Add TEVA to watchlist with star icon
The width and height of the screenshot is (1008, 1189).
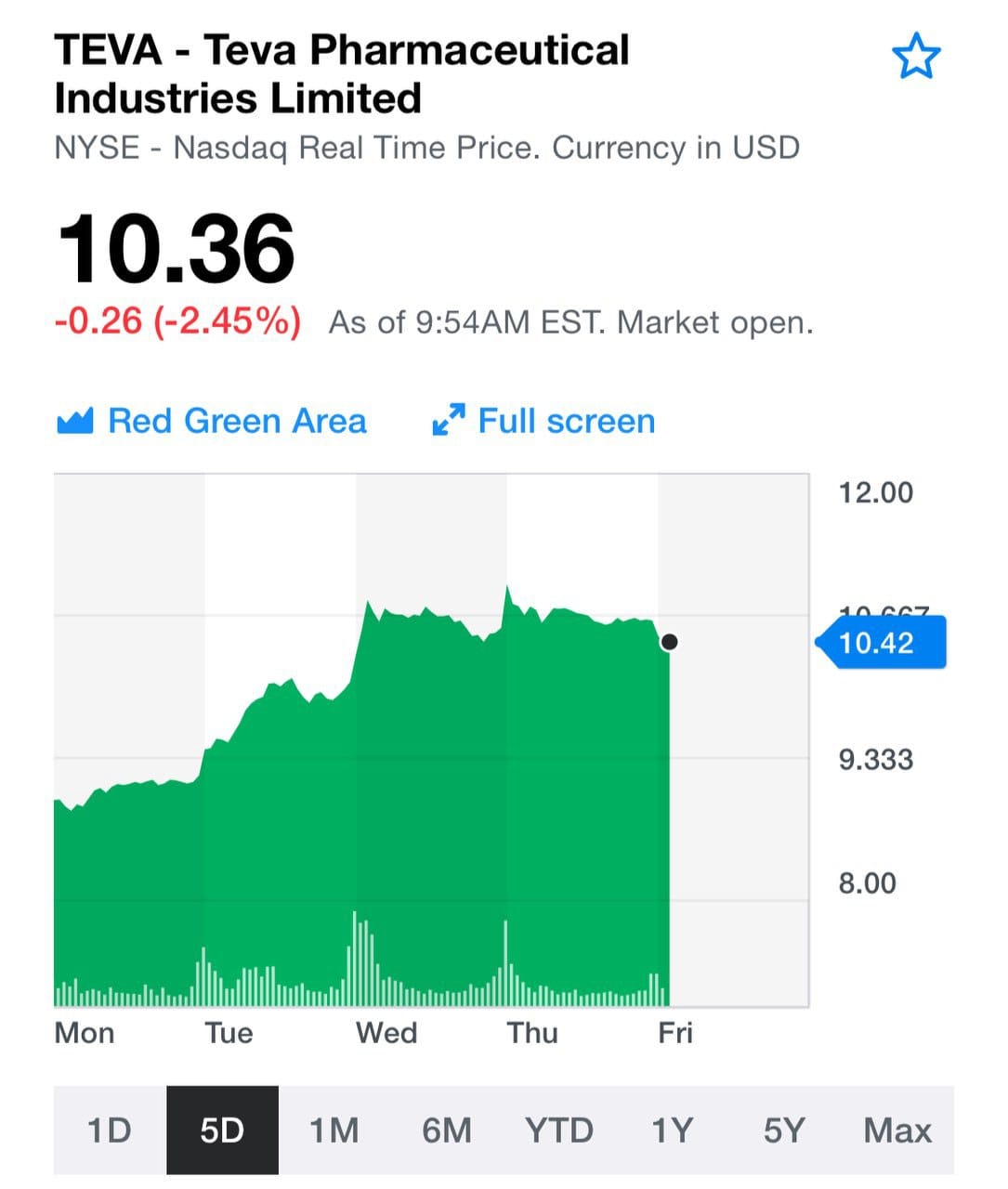pyautogui.click(x=916, y=56)
